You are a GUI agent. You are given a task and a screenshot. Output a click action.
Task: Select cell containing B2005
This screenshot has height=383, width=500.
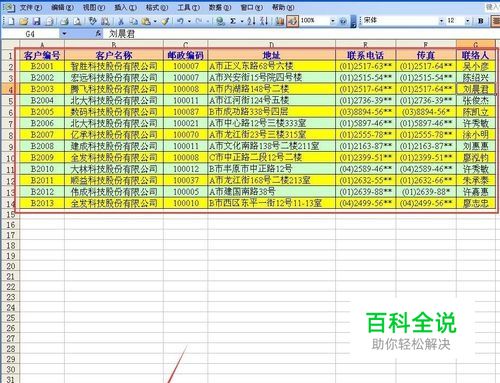[x=42, y=112]
